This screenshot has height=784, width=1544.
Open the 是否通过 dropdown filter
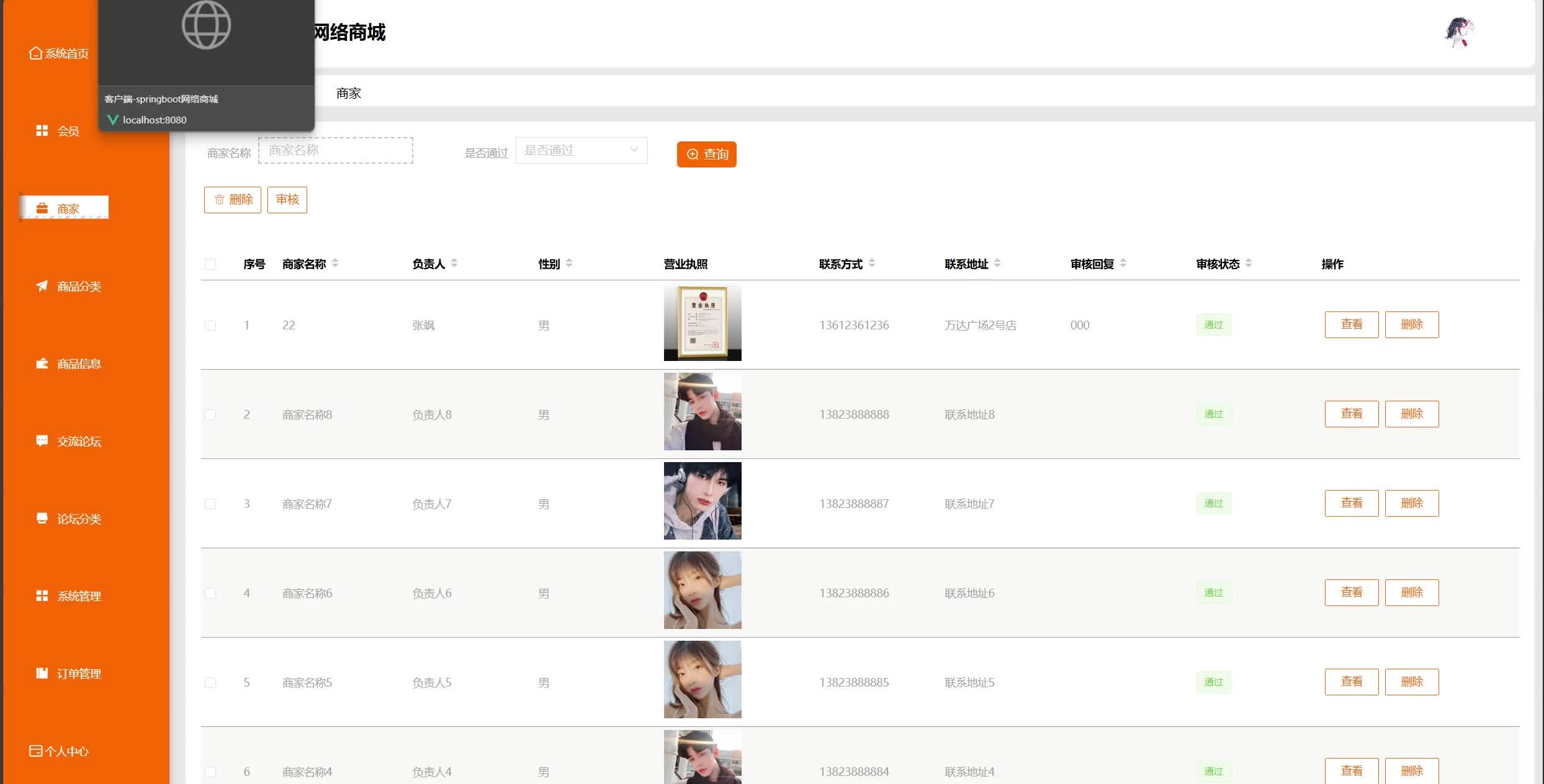pyautogui.click(x=581, y=150)
